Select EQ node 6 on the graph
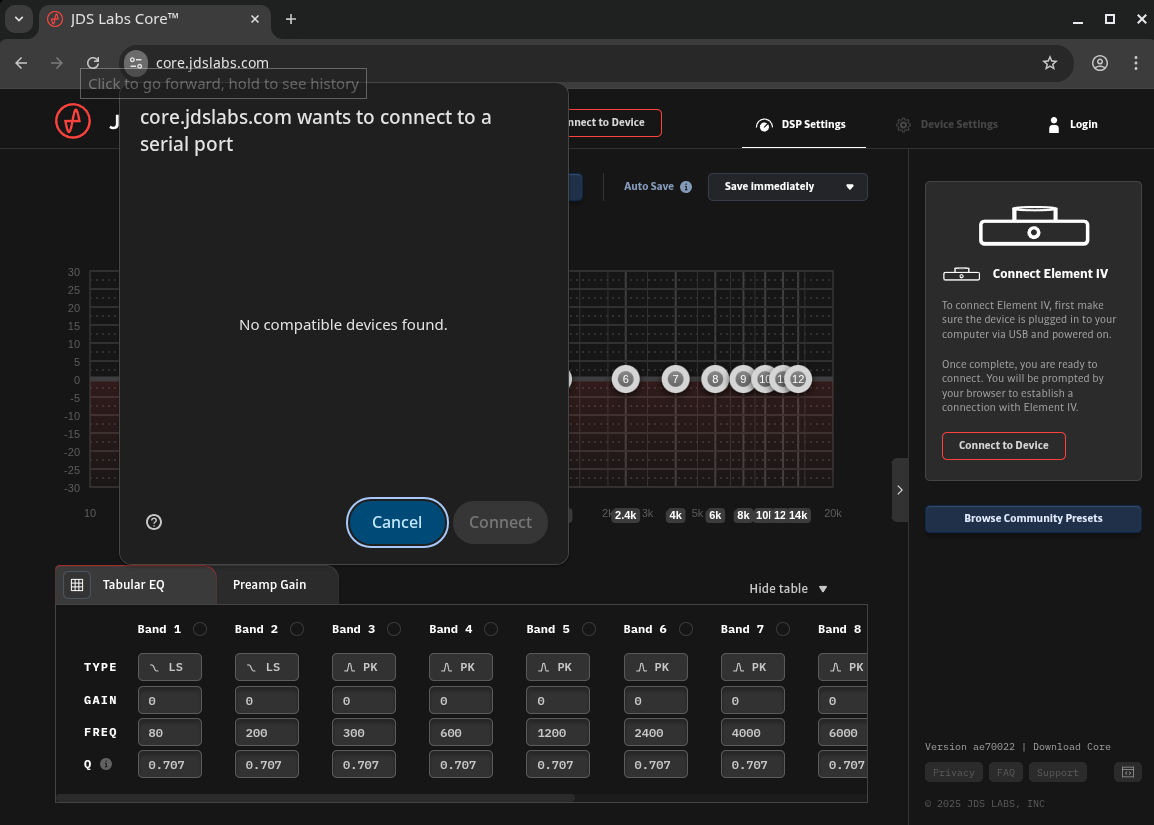1154x825 pixels. point(626,379)
